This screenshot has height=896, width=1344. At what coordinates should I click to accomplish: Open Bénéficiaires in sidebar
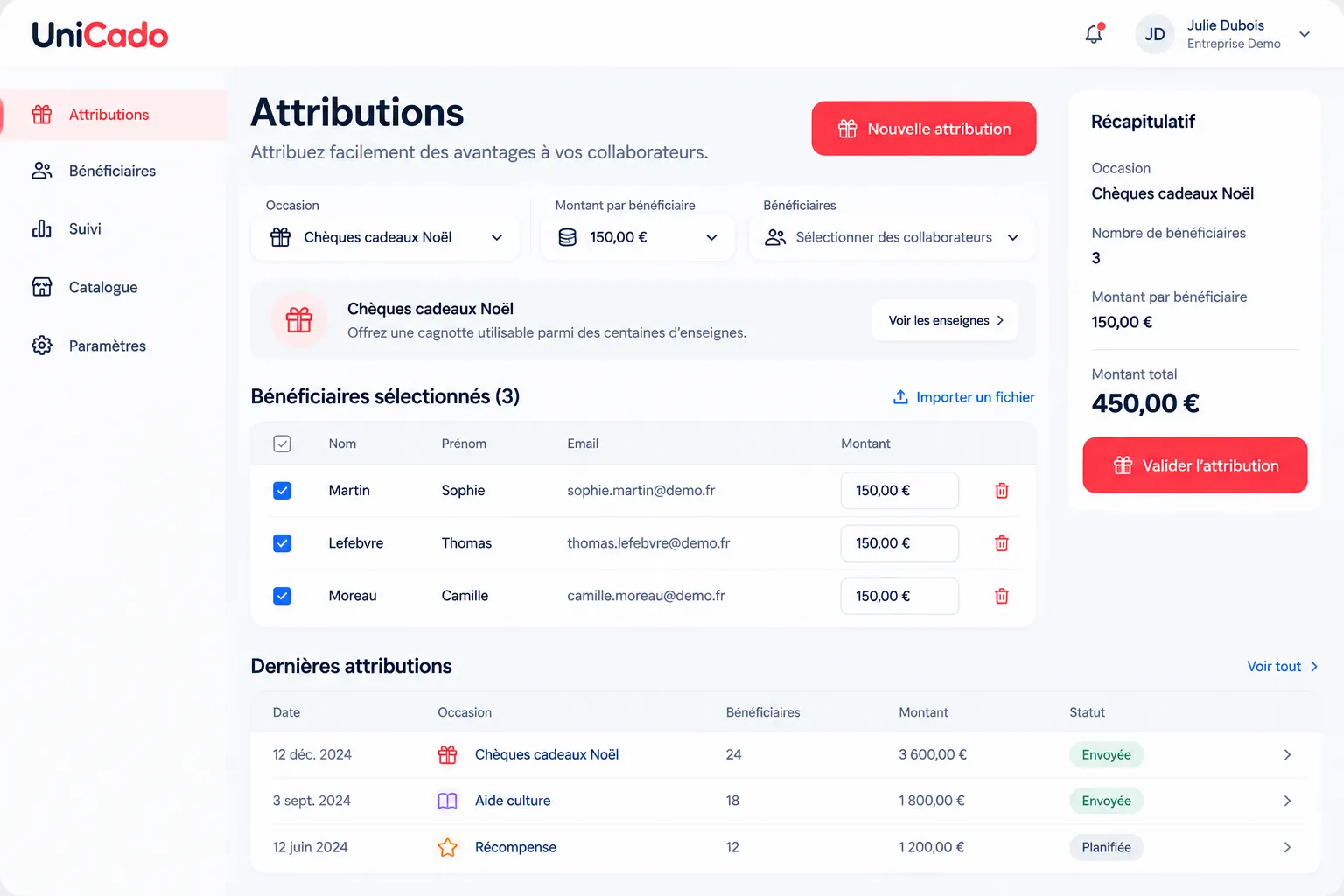pyautogui.click(x=114, y=171)
